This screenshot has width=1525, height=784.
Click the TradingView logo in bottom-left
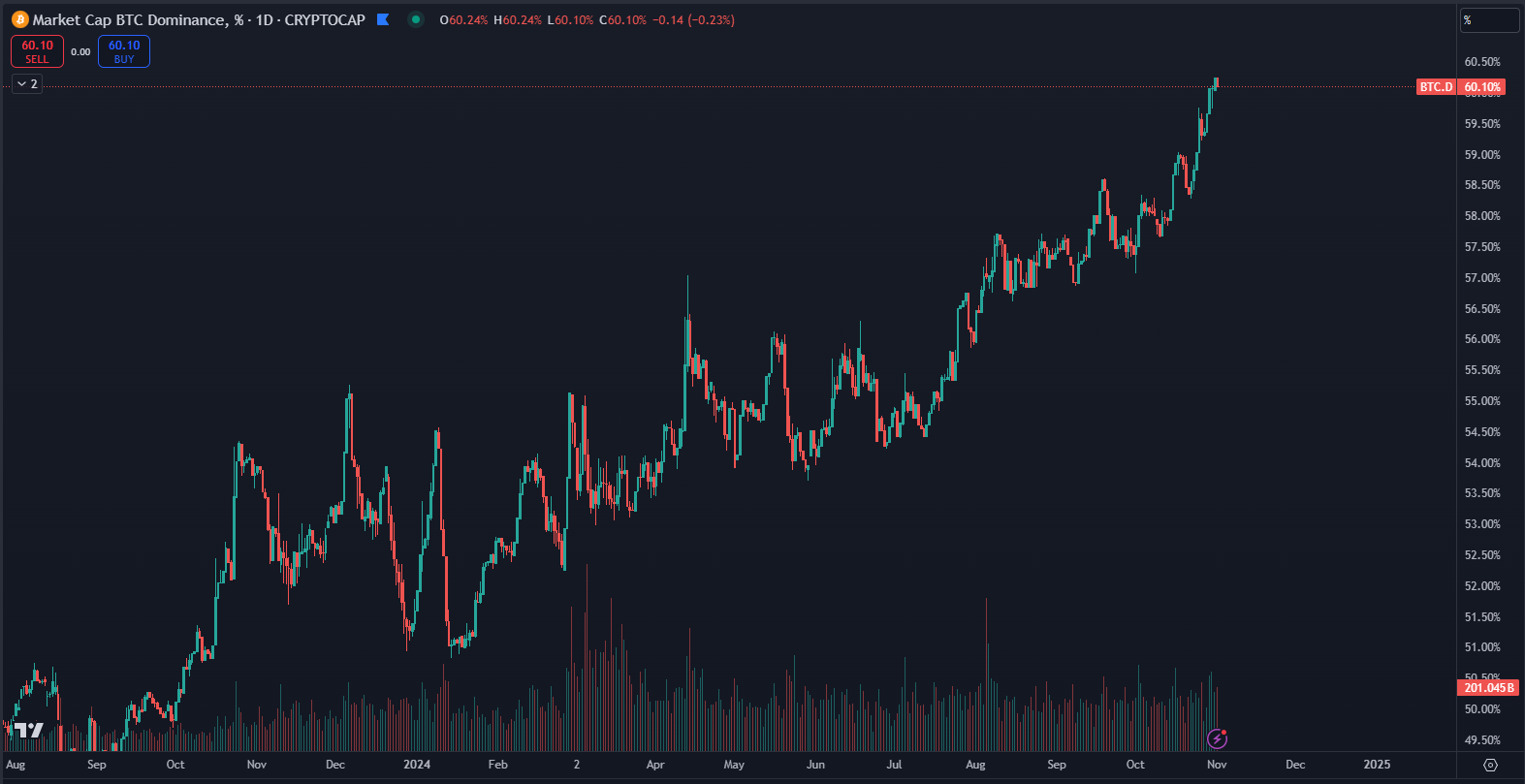tap(29, 731)
